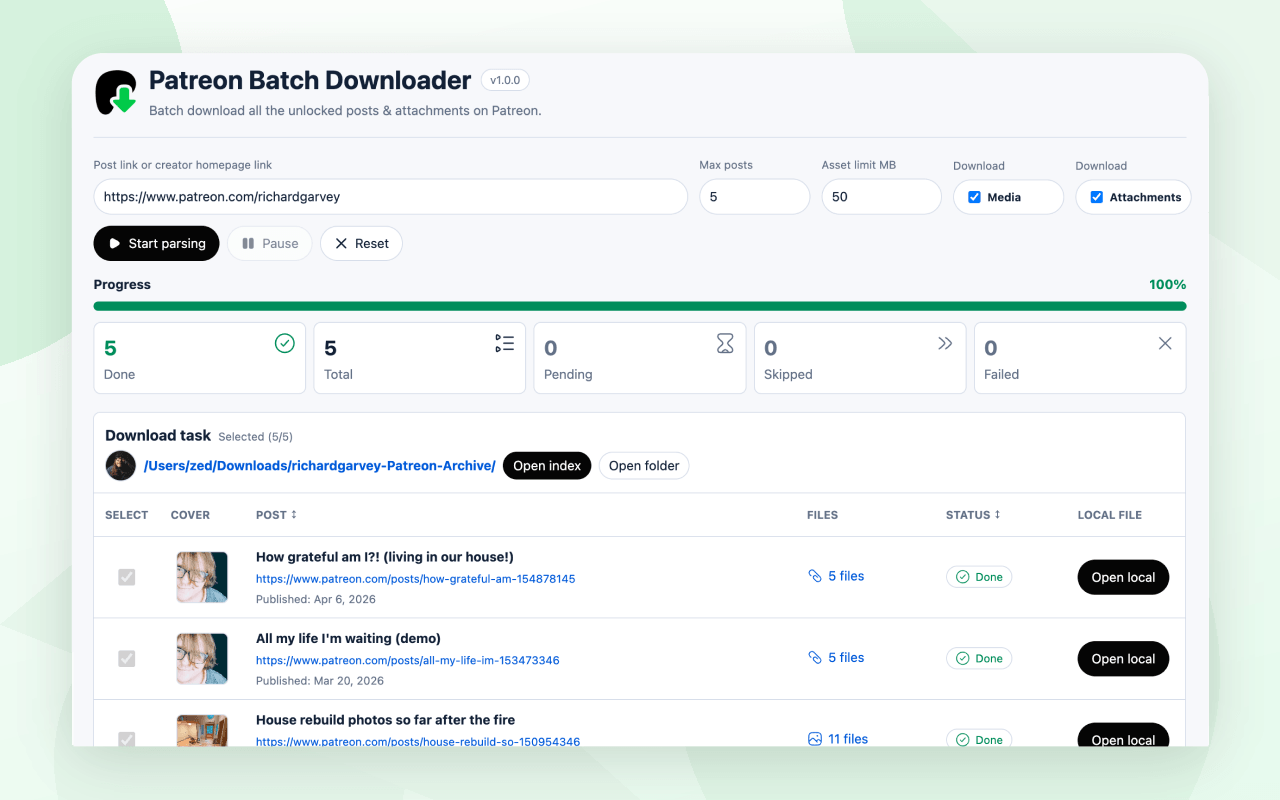Click the SELECT column header
The image size is (1280, 800).
pyautogui.click(x=127, y=515)
